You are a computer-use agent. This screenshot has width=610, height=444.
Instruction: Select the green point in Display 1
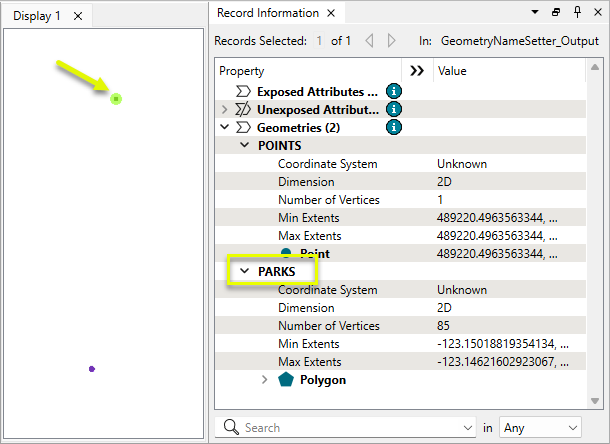pyautogui.click(x=116, y=98)
